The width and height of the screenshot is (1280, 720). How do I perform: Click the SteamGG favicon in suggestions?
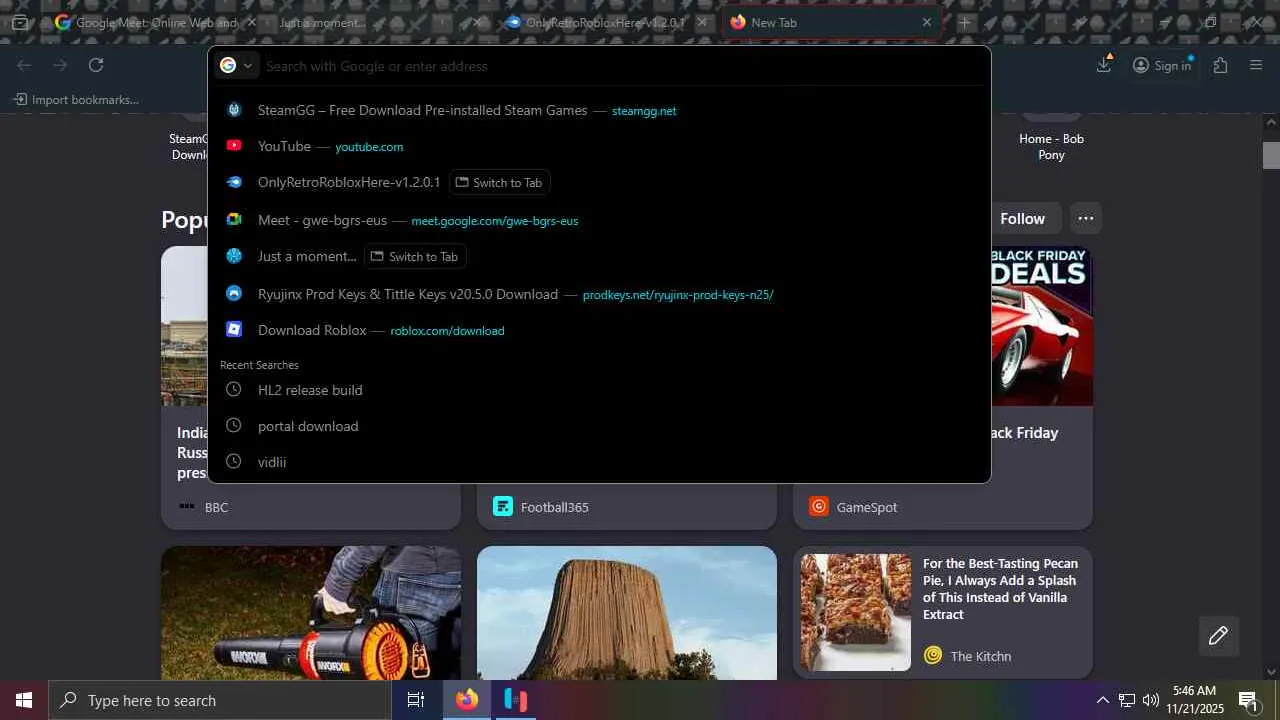[234, 110]
